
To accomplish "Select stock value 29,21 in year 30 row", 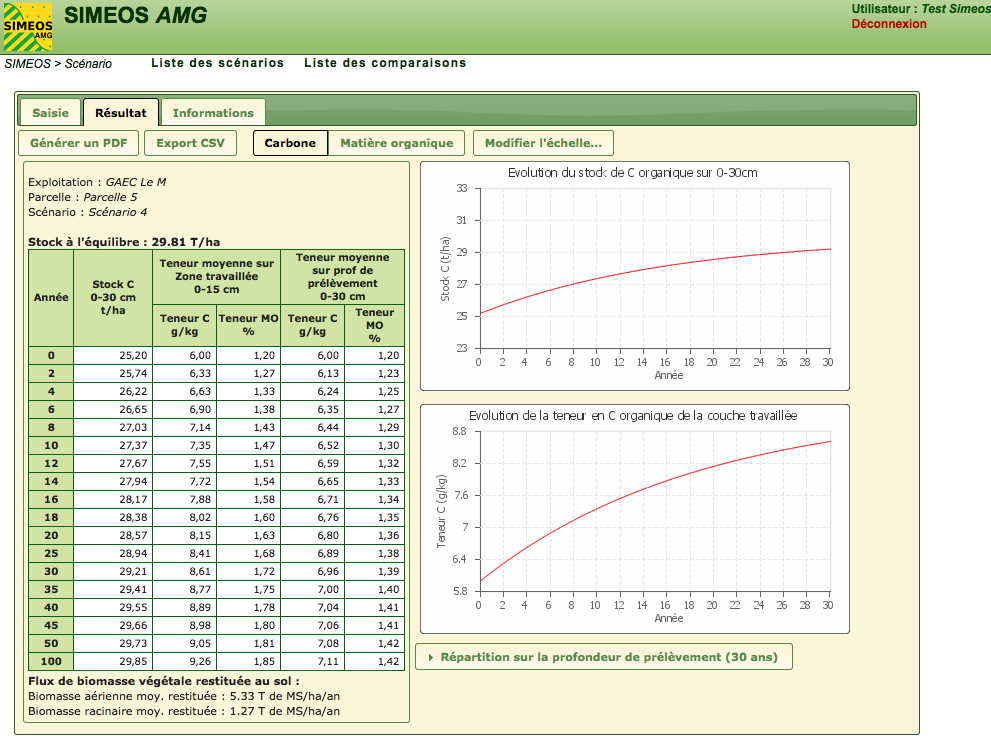I will [112, 571].
